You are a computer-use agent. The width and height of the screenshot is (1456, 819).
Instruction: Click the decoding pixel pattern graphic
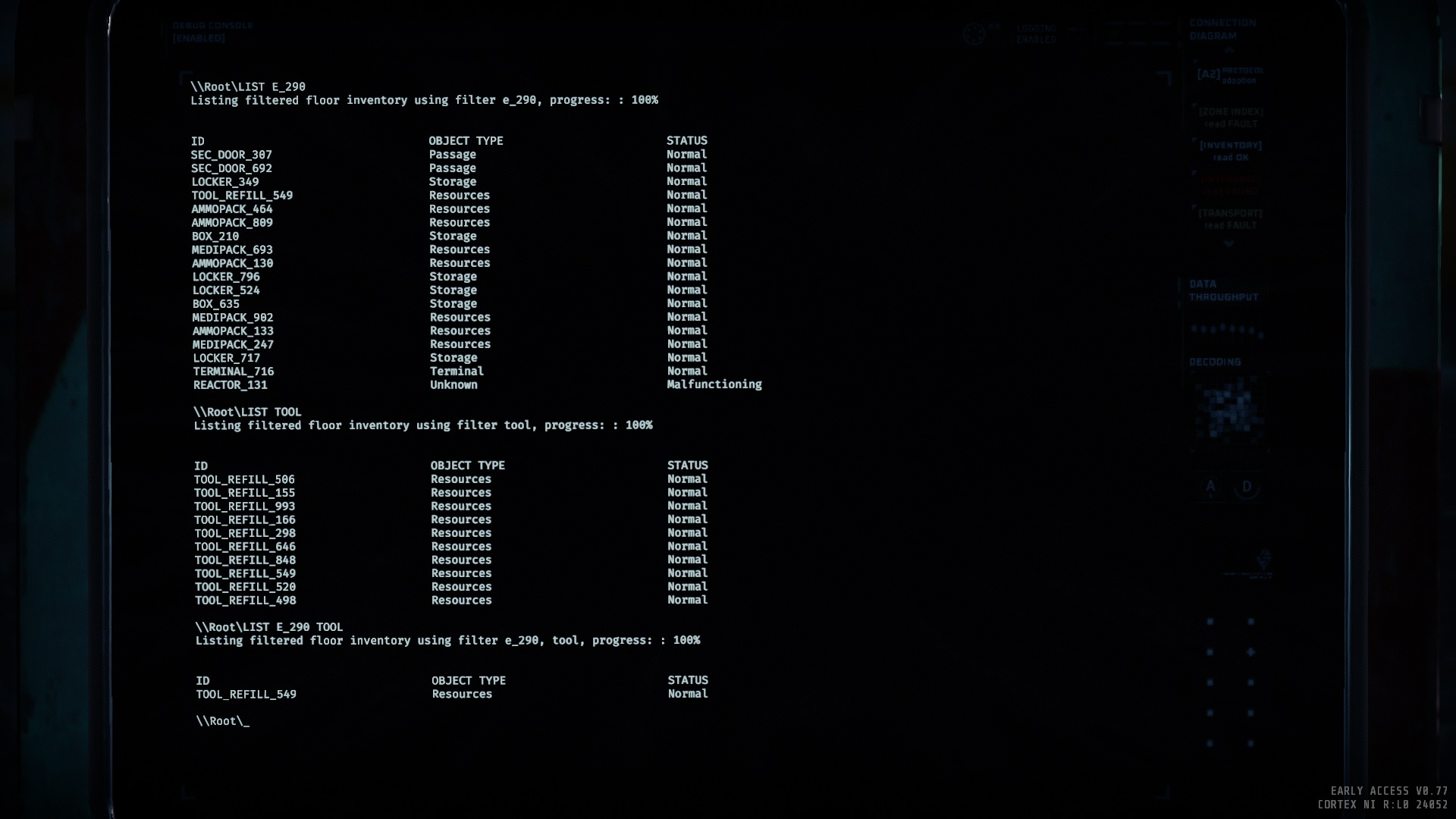(x=1228, y=412)
